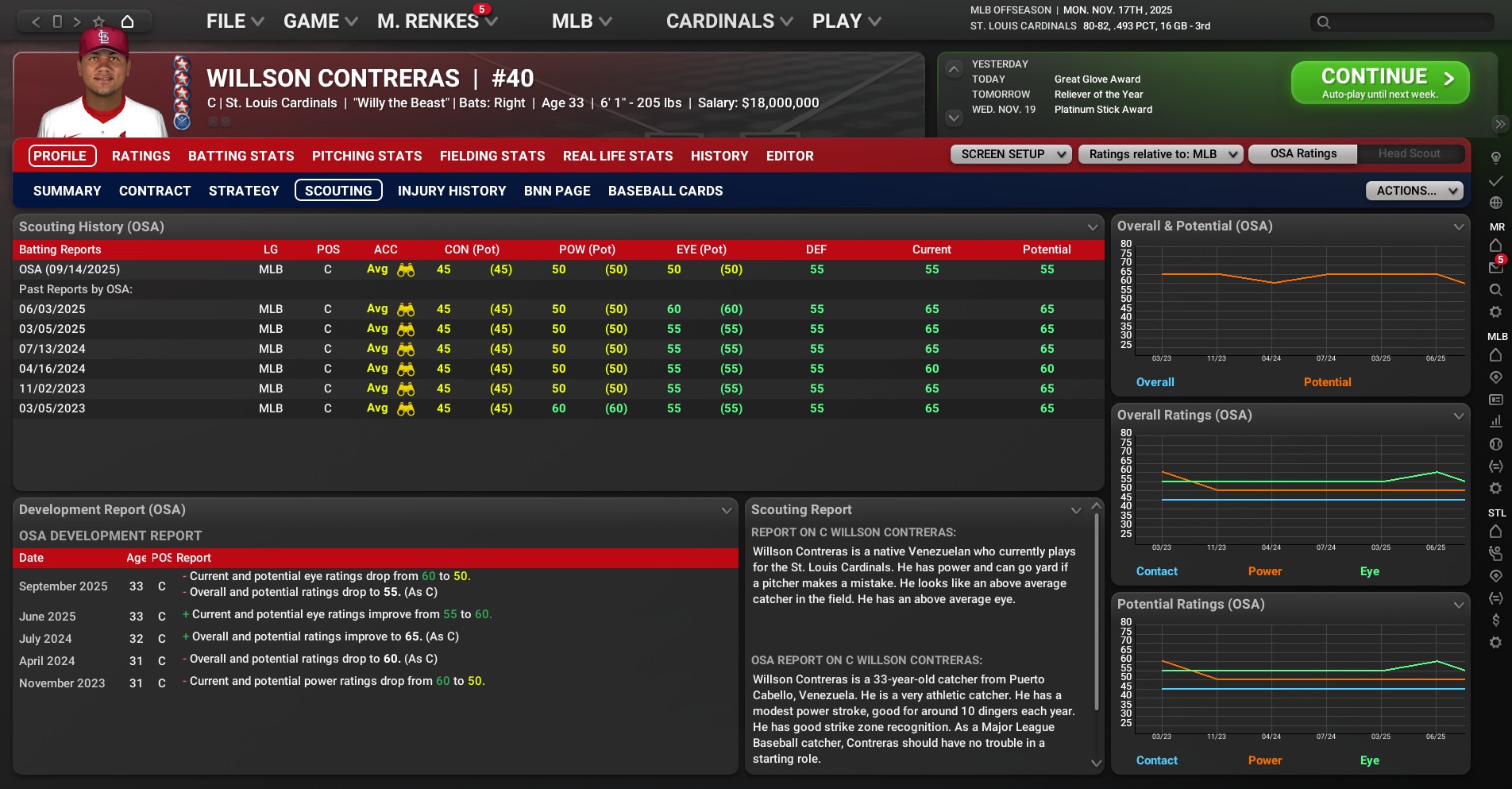The image size is (1512, 789).
Task: Switch ratings view to Head Scout
Action: (1409, 154)
